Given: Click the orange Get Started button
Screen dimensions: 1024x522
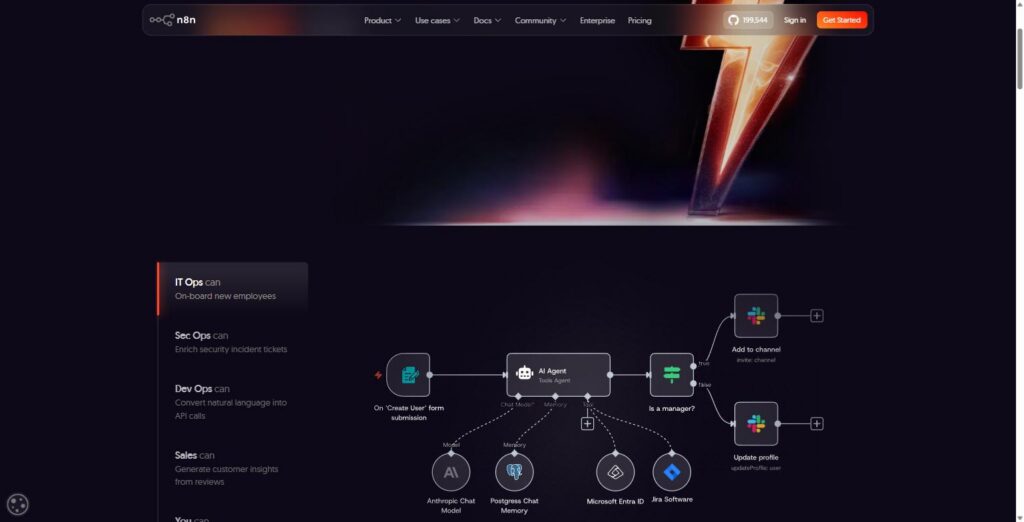Looking at the screenshot, I should click(x=842, y=20).
